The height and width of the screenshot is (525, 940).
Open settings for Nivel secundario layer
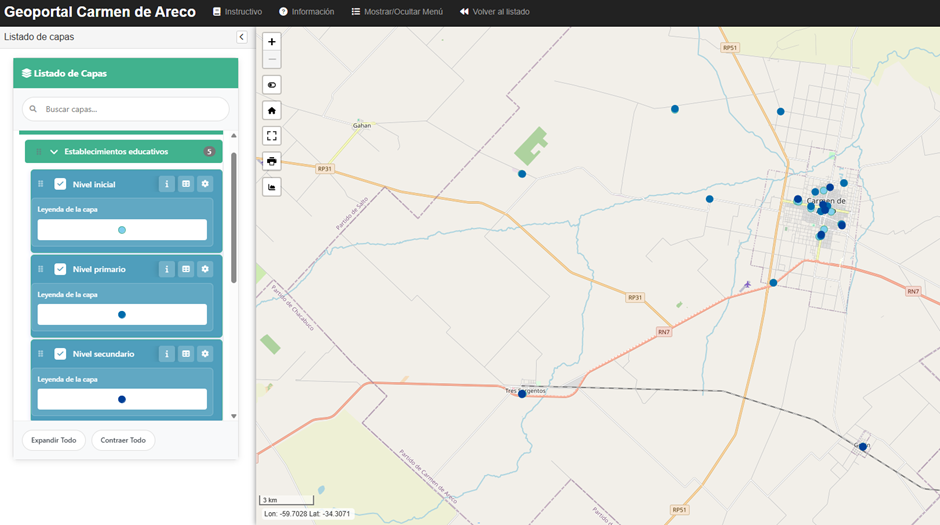coord(205,354)
